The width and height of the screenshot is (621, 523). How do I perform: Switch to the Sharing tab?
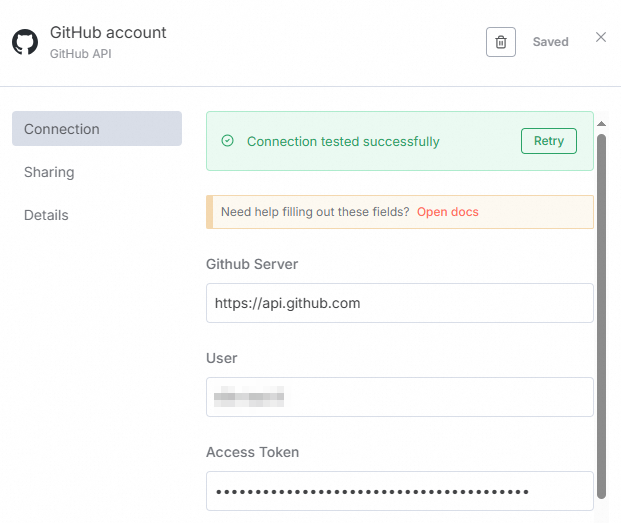tap(49, 172)
